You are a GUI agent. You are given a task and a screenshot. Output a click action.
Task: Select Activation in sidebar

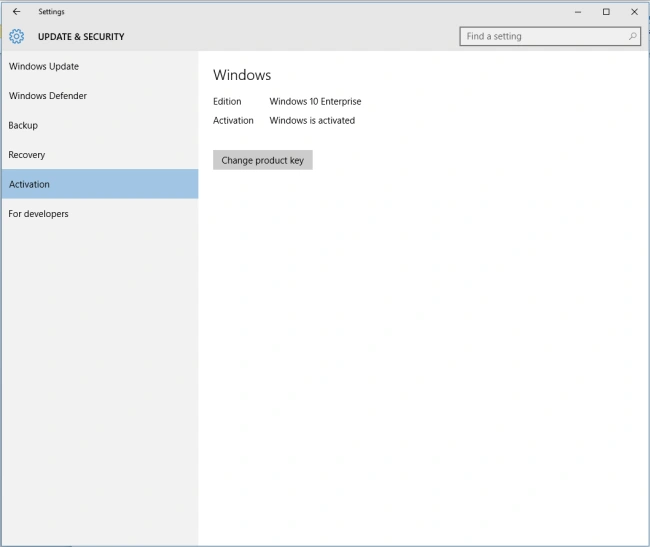click(100, 184)
